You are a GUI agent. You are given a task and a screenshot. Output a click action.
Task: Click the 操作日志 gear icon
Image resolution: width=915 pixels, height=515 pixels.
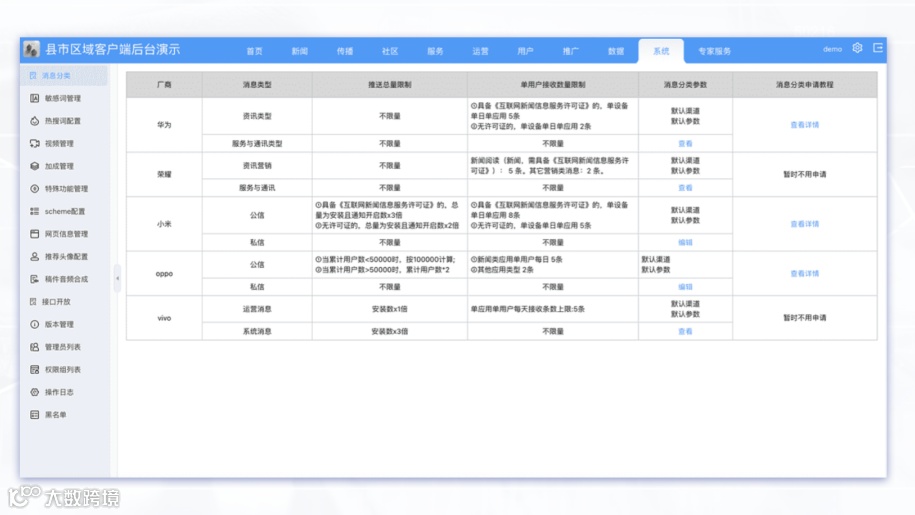pos(34,393)
